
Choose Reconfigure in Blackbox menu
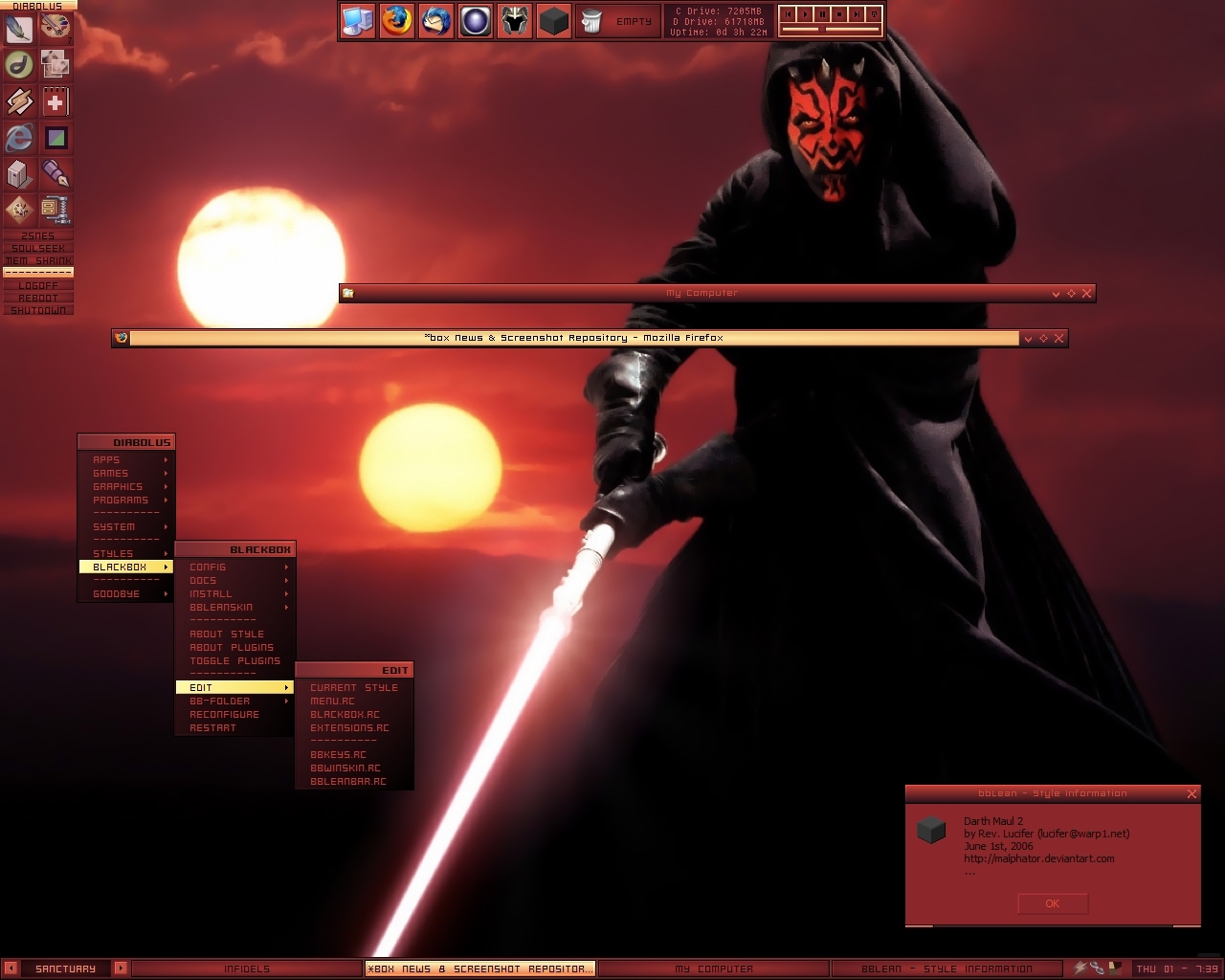pos(235,714)
